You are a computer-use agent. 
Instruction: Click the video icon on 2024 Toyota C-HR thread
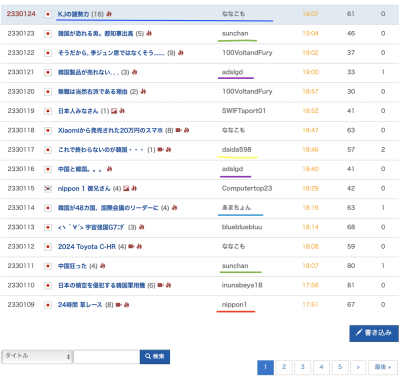[x=131, y=247]
